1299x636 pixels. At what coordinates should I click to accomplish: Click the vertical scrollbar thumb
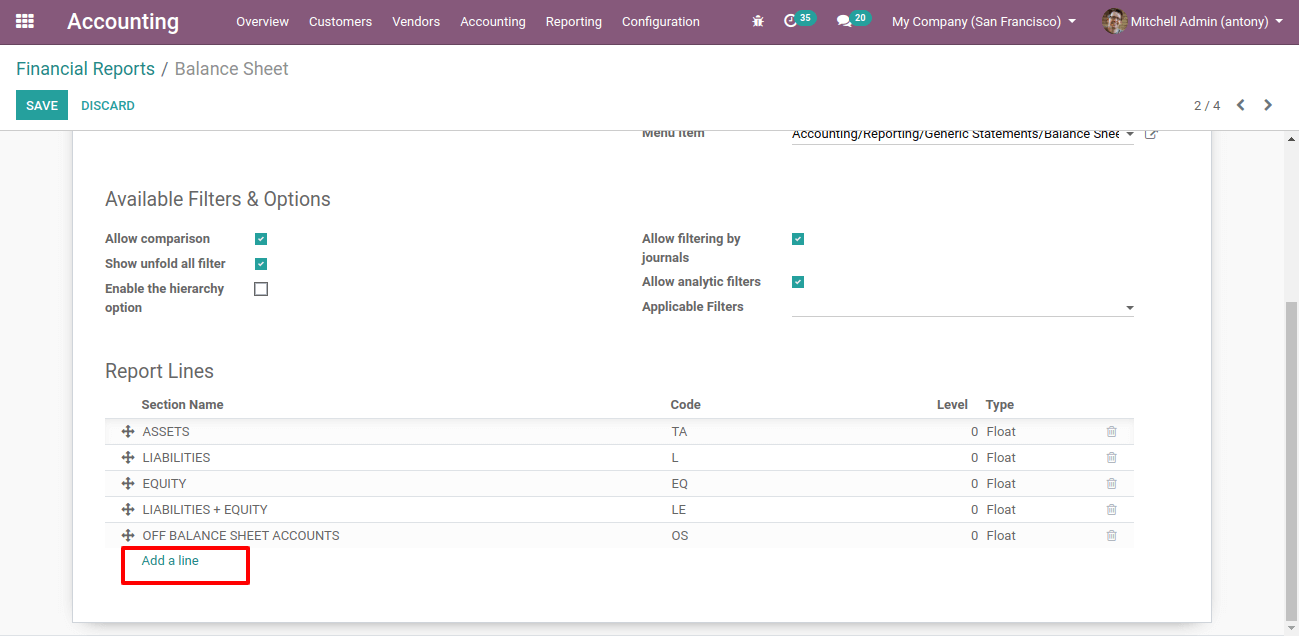tap(1291, 460)
